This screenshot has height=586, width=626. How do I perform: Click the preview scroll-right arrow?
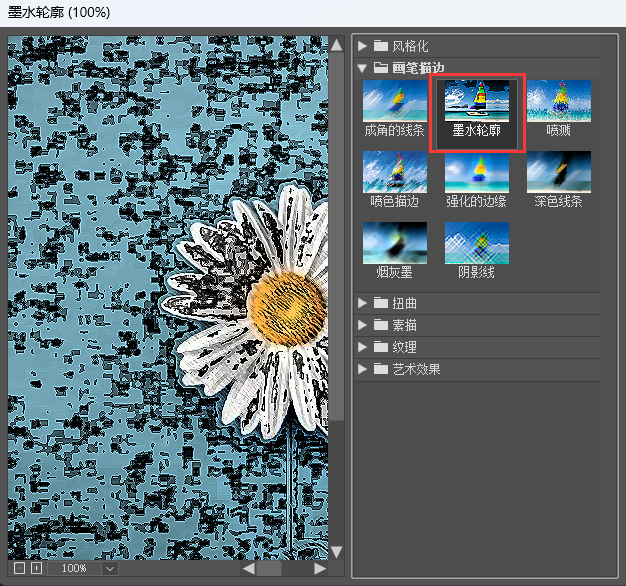point(320,568)
